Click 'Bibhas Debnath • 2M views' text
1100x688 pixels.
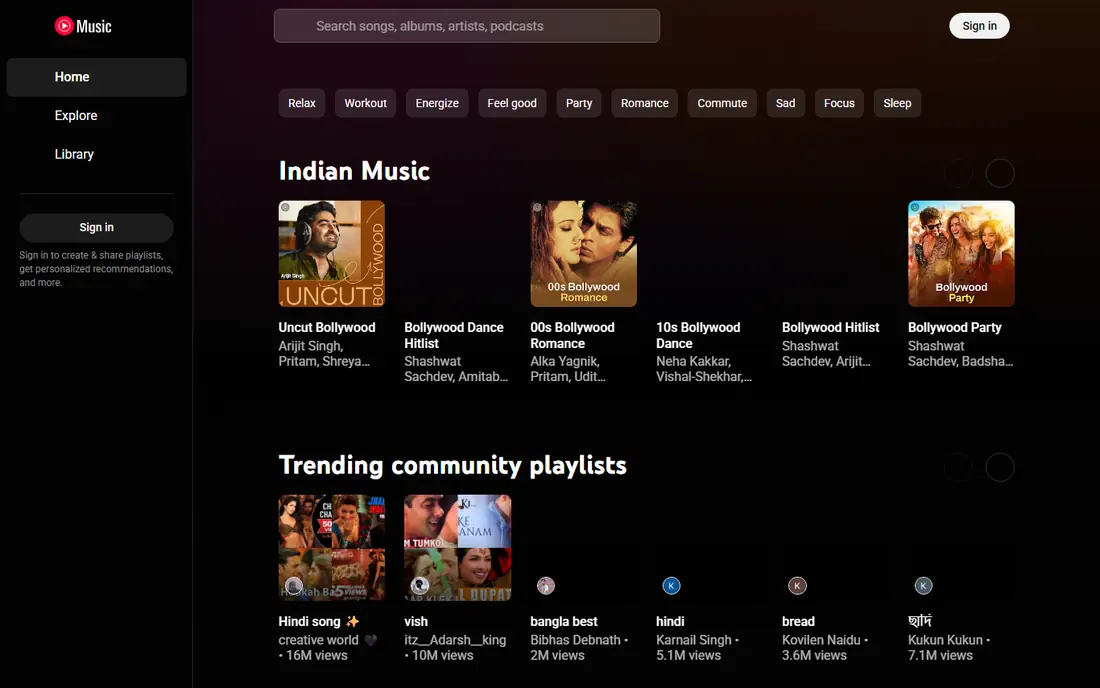tap(579, 647)
